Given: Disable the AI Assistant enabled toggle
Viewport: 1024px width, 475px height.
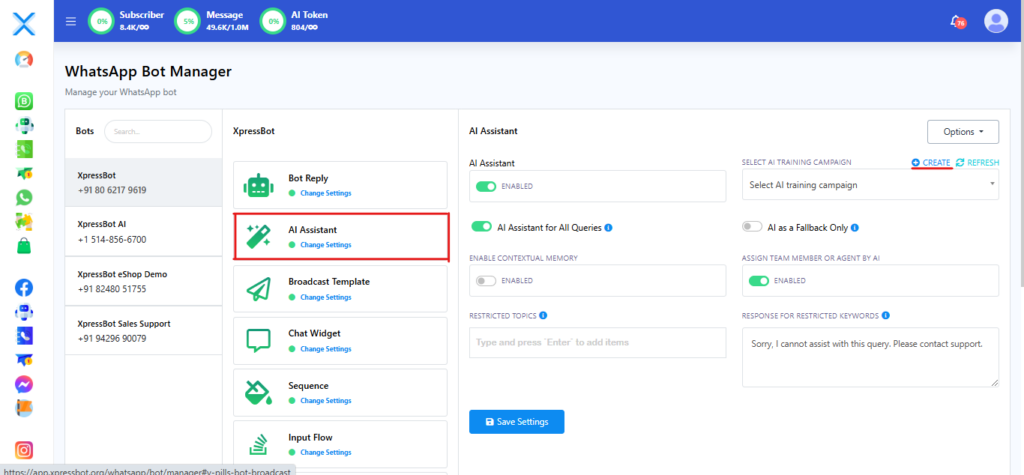Looking at the screenshot, I should (486, 186).
